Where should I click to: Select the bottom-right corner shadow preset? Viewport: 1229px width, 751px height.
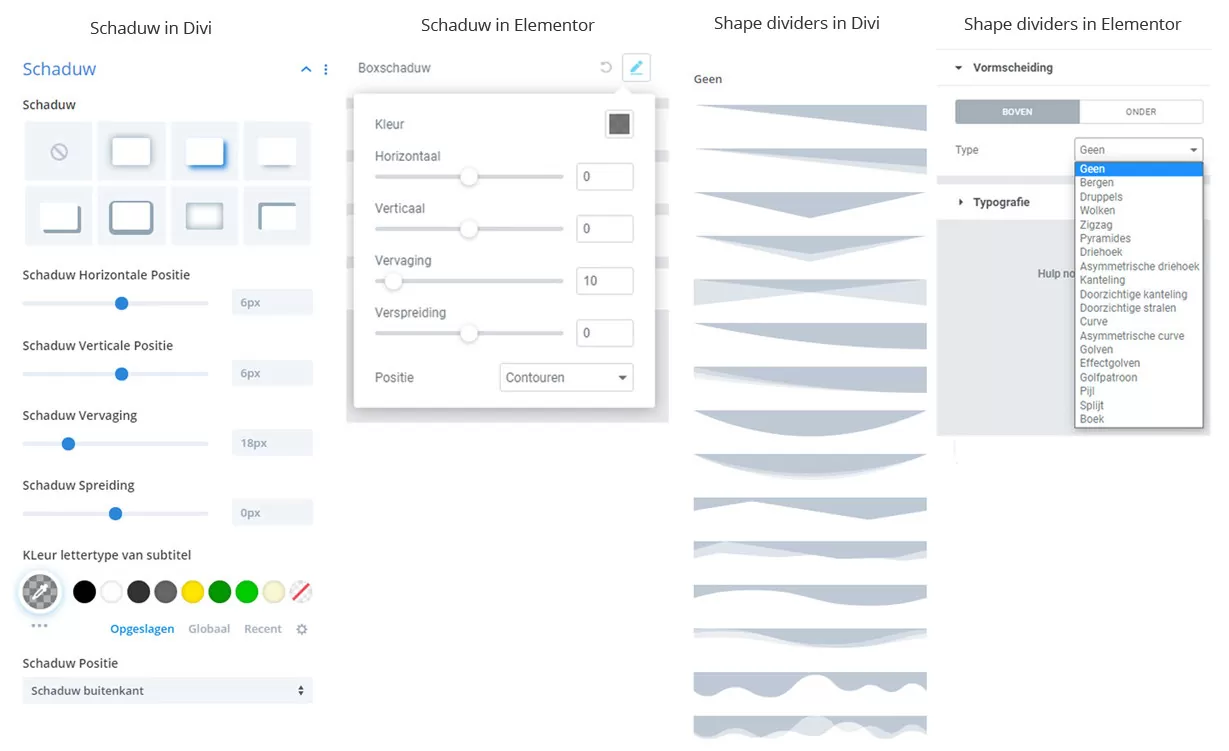(57, 215)
